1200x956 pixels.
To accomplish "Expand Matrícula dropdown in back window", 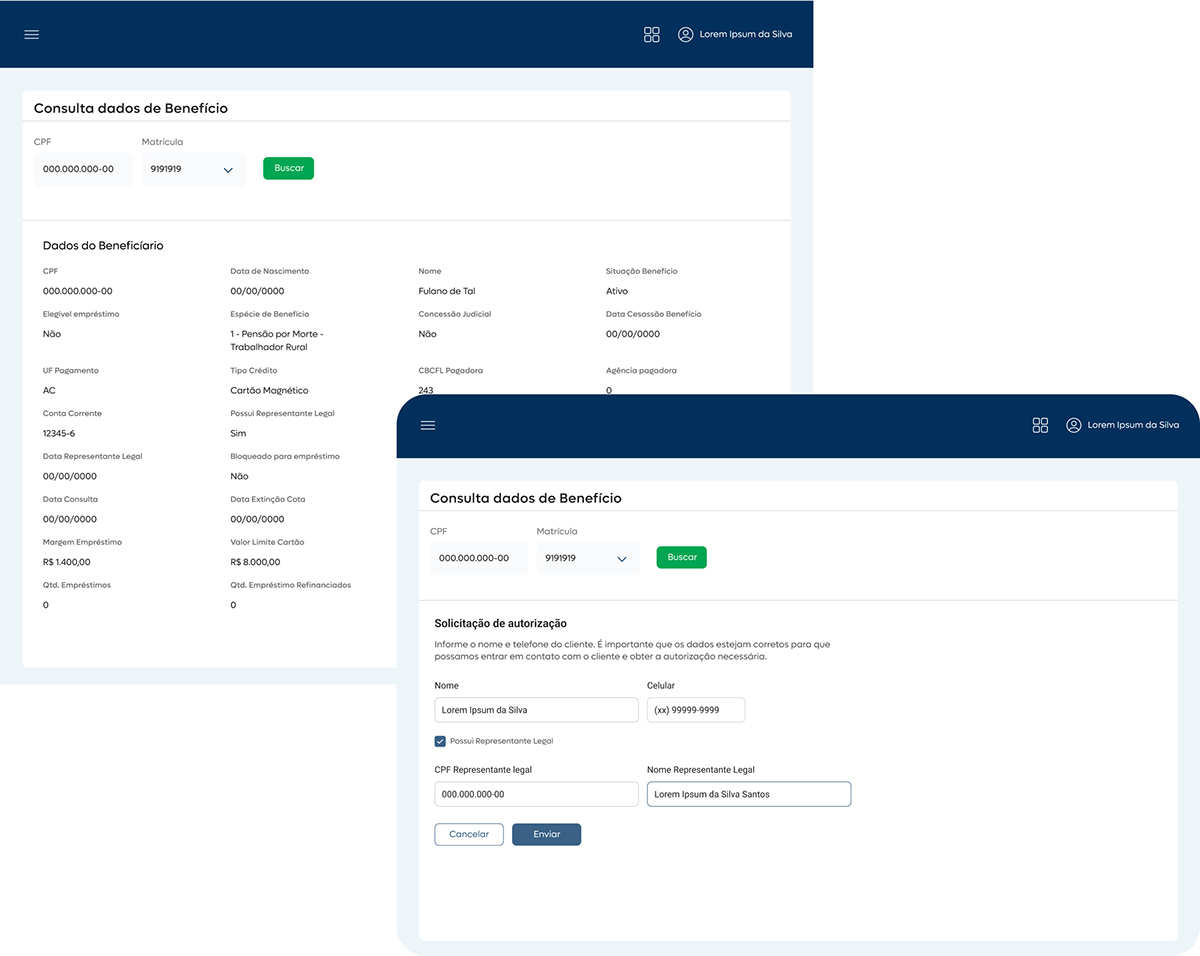I will coord(193,169).
